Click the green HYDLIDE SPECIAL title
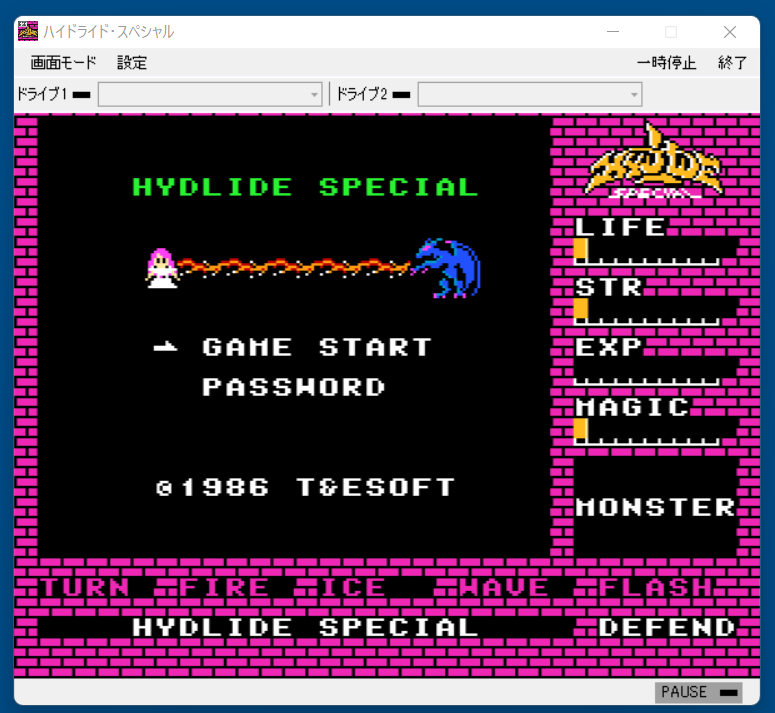This screenshot has width=775, height=713. [305, 187]
